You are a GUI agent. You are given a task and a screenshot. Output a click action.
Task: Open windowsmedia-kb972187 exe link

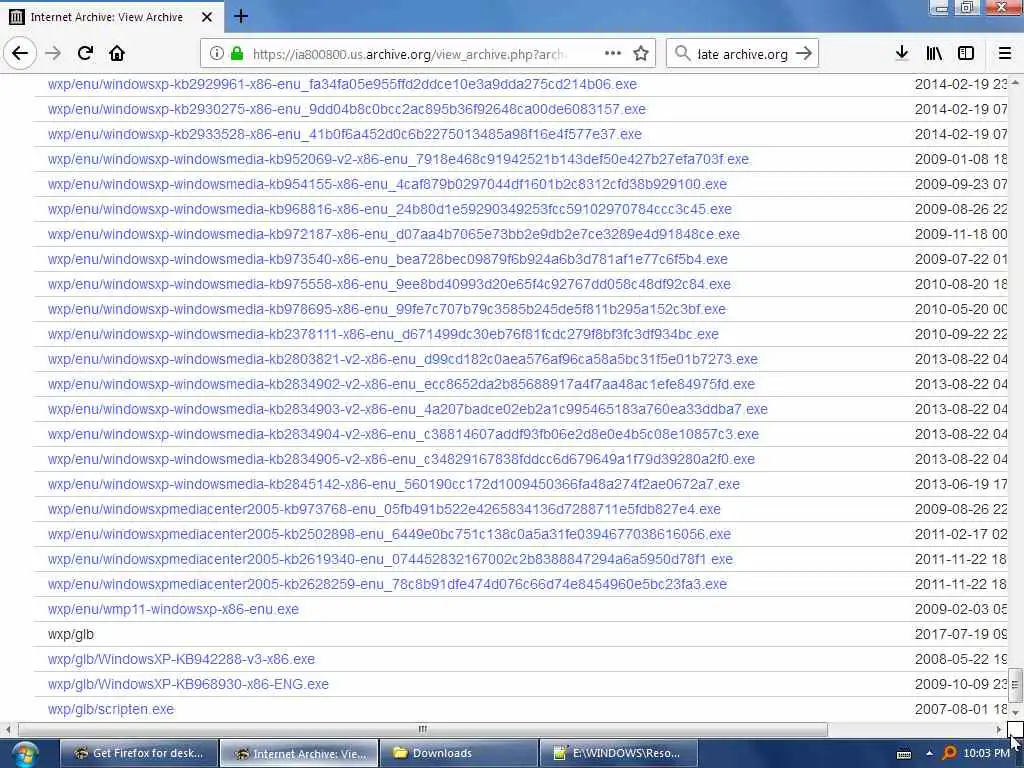pyautogui.click(x=394, y=234)
